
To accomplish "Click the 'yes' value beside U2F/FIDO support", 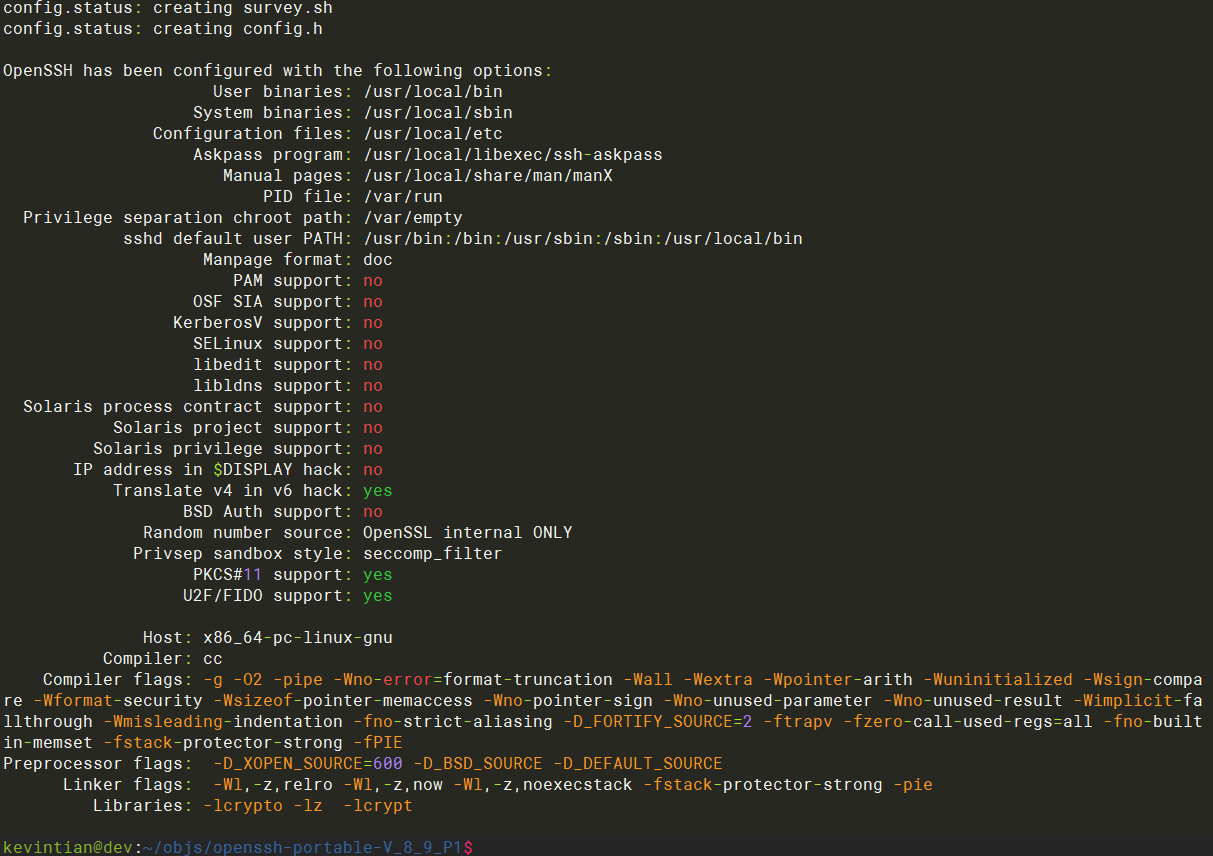I will tap(377, 596).
